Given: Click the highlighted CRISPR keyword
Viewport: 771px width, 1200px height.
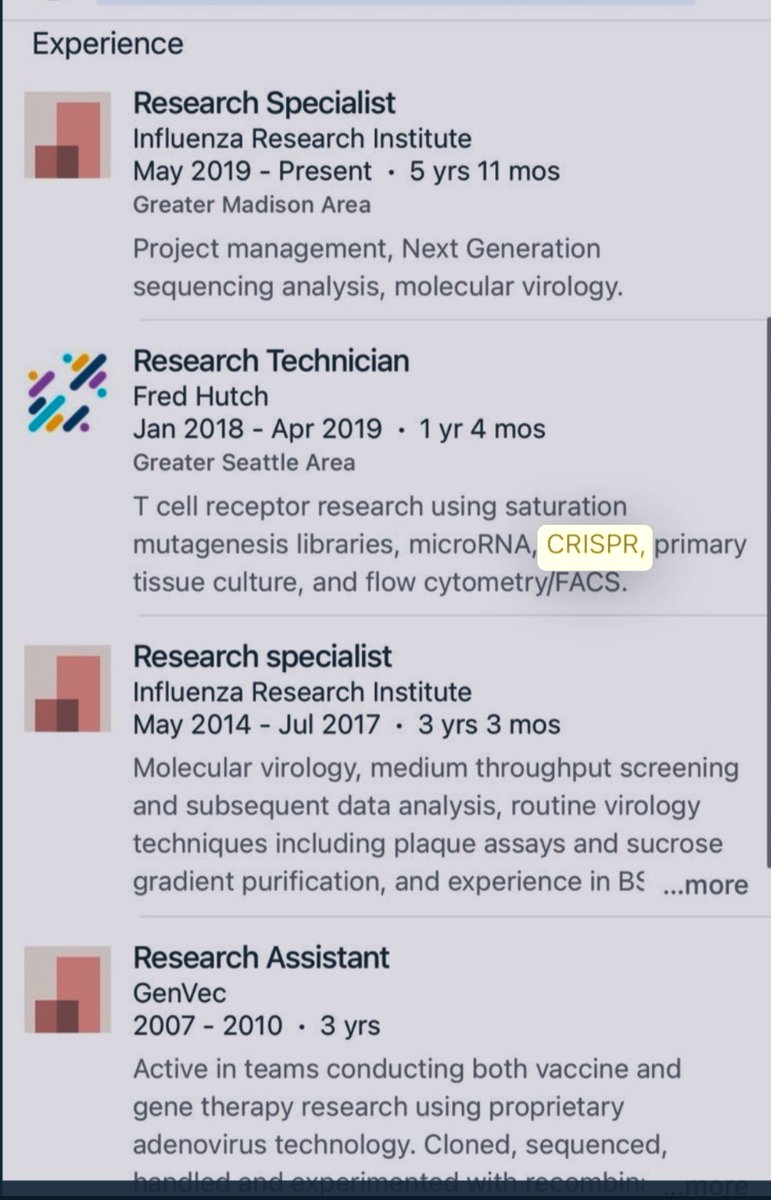Looking at the screenshot, I should [595, 546].
